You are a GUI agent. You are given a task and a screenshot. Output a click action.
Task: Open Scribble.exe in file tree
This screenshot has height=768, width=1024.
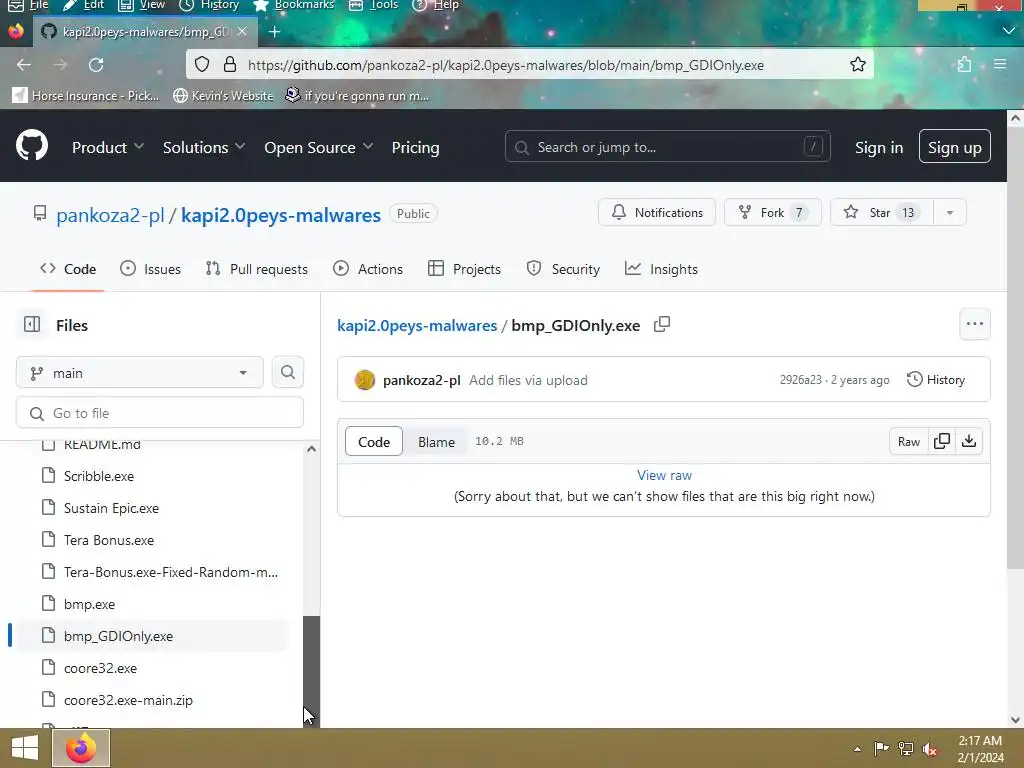99,476
